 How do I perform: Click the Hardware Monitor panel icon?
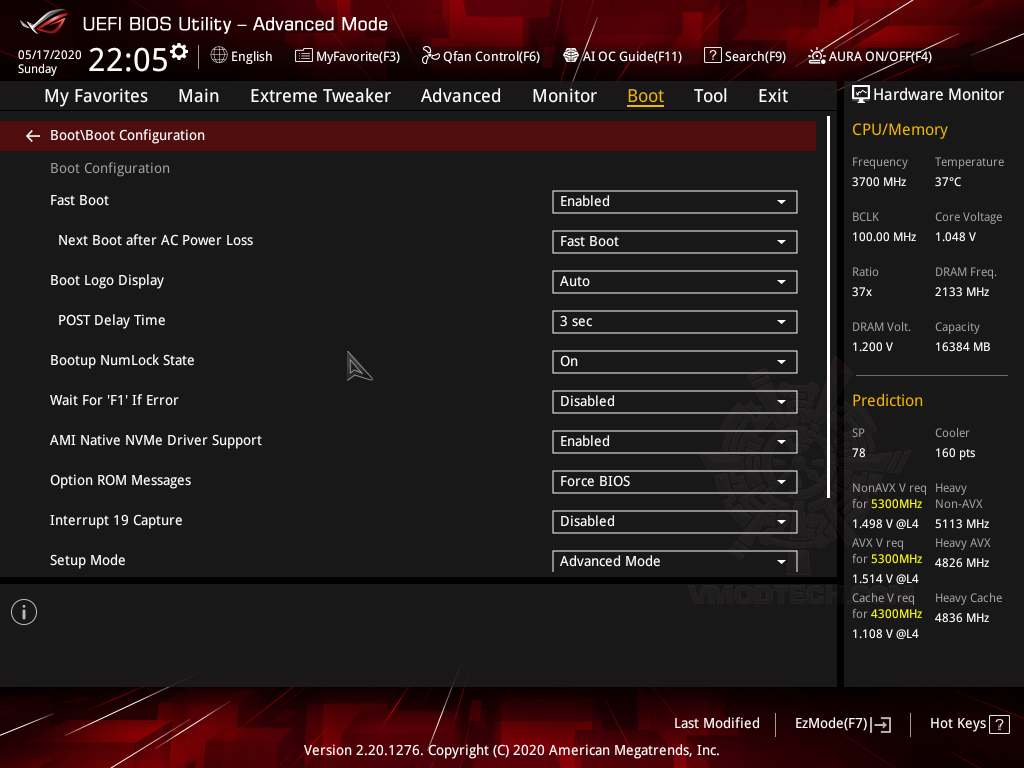tap(861, 94)
